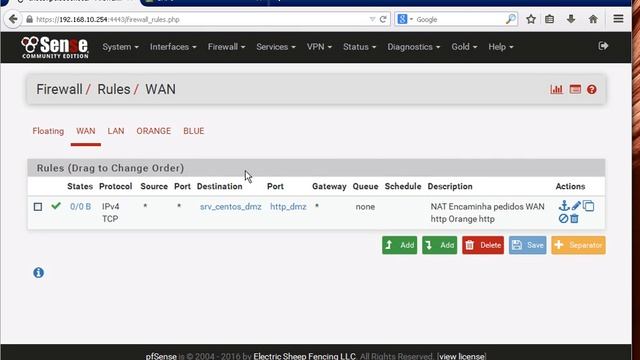Open the System dropdown menu

[120, 47]
